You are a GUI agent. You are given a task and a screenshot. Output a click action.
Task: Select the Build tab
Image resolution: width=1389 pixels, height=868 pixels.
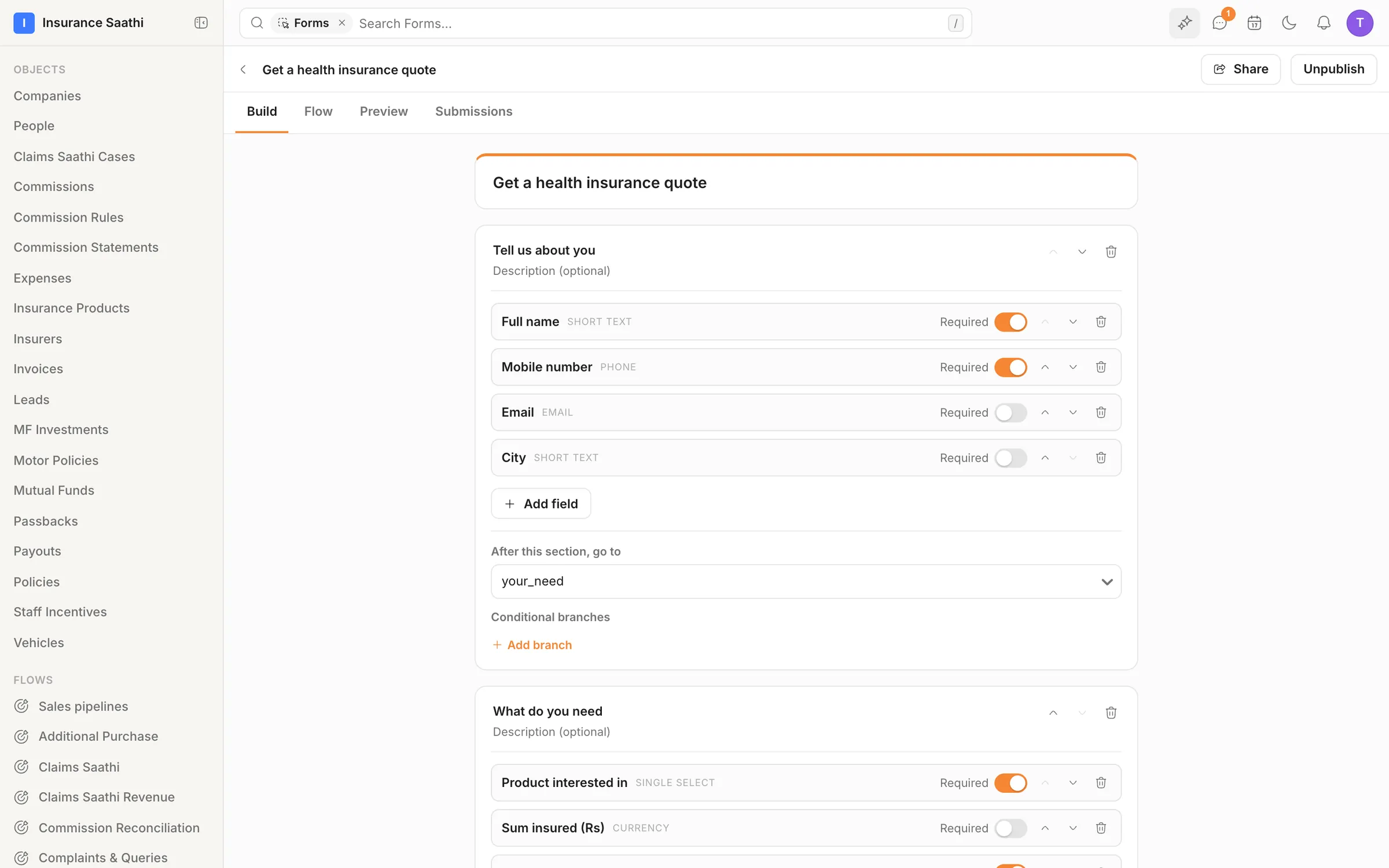[x=262, y=111]
